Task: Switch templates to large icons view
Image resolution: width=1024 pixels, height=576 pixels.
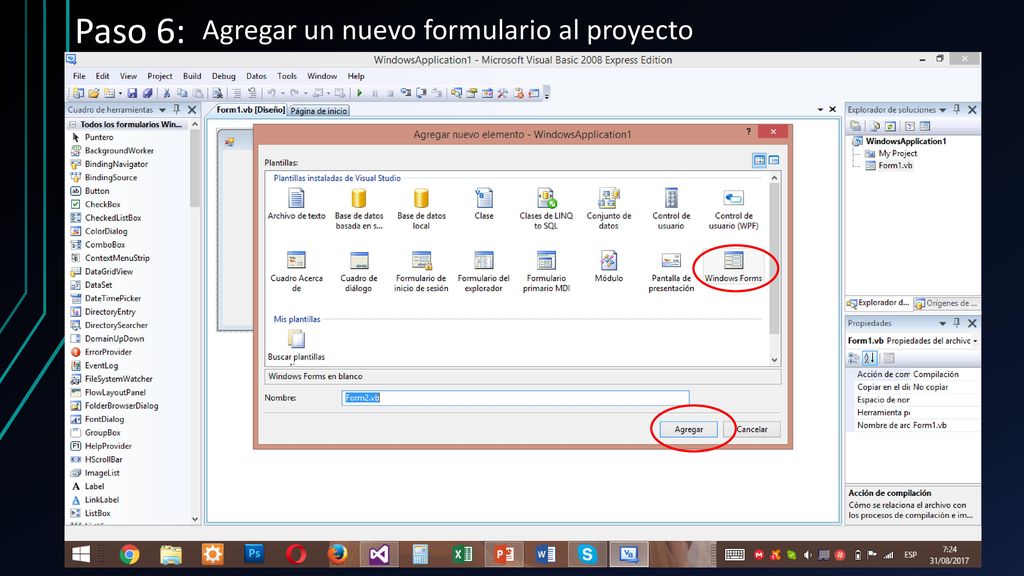Action: pos(759,160)
